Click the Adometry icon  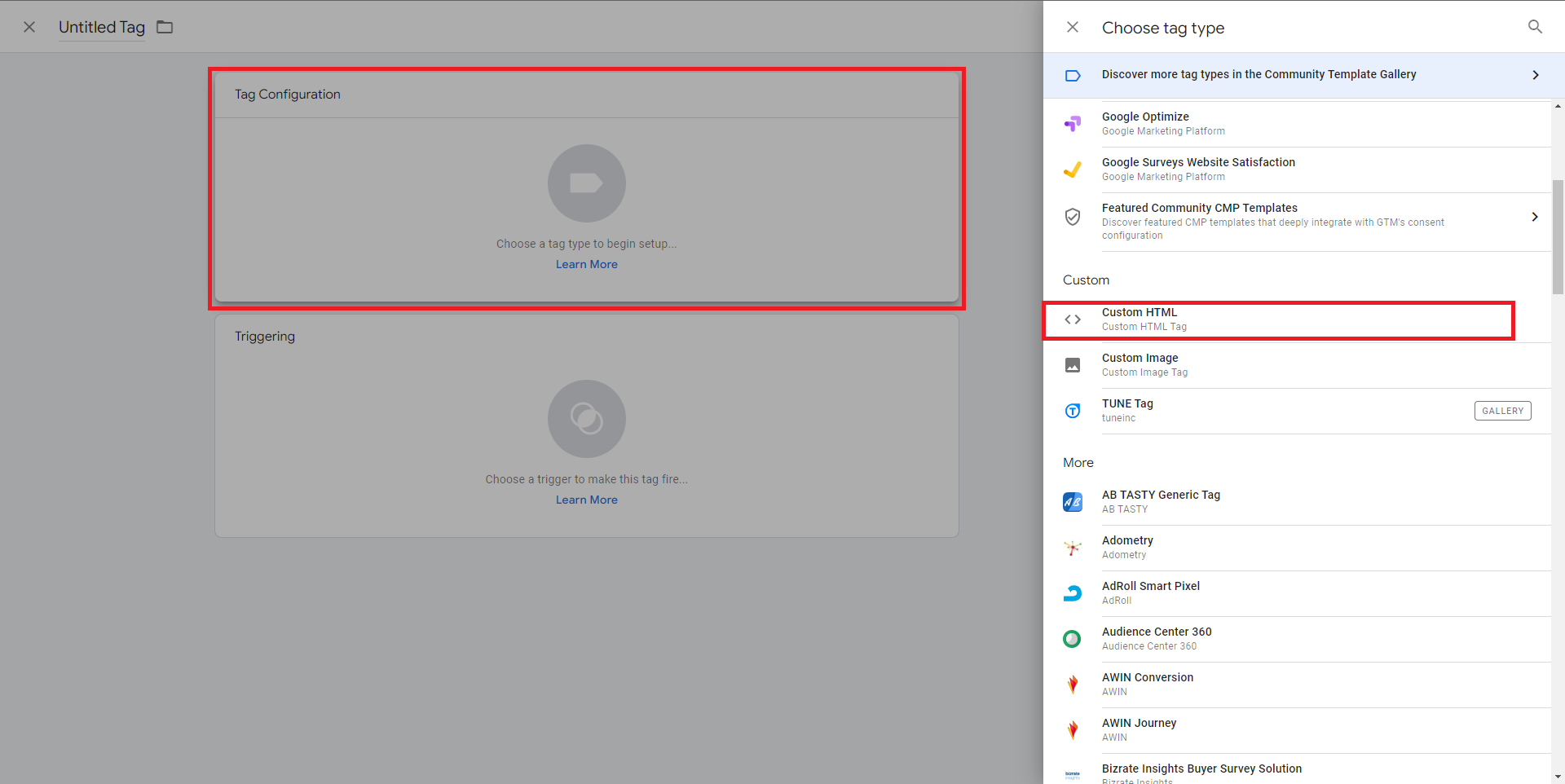pos(1073,548)
